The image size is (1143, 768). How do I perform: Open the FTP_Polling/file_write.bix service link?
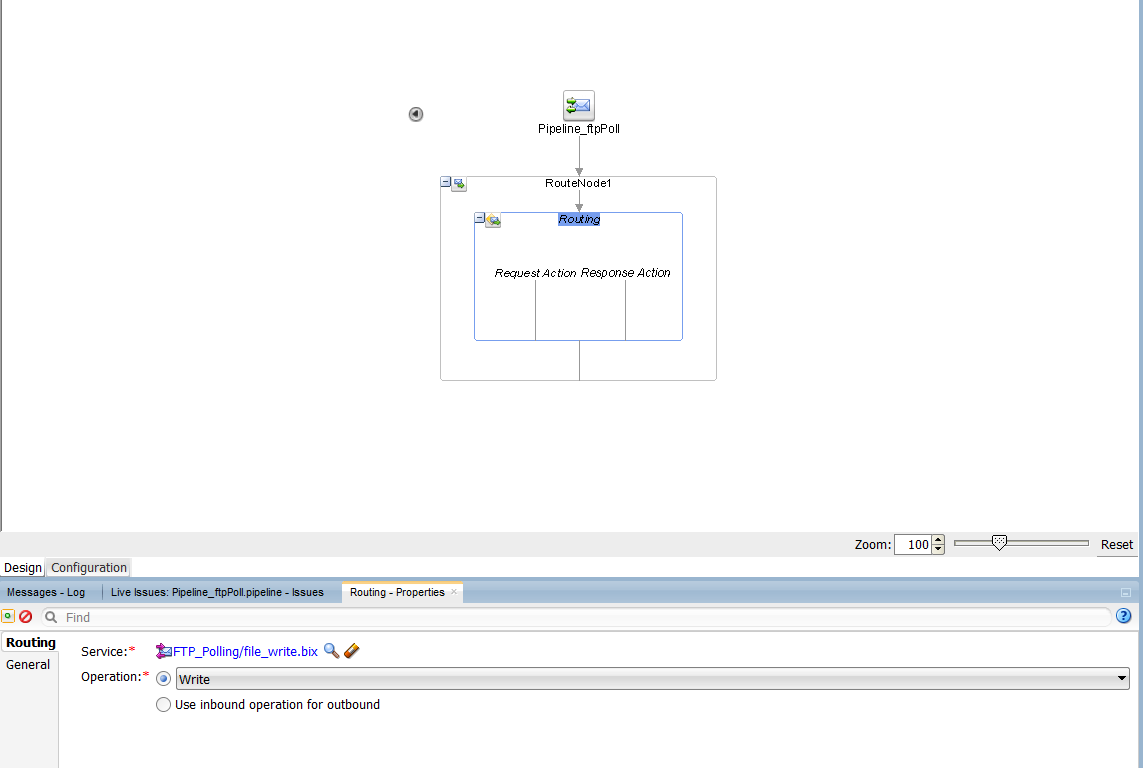tap(245, 651)
